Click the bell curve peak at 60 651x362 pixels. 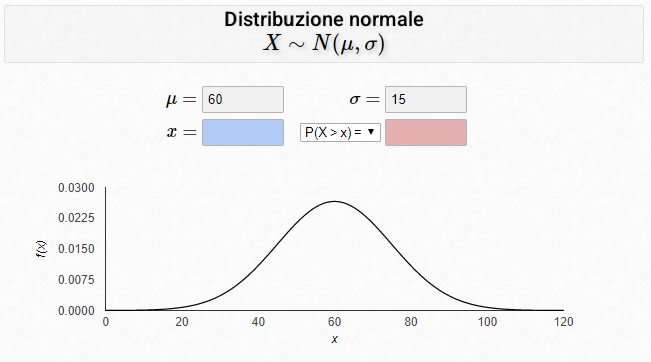[x=335, y=202]
